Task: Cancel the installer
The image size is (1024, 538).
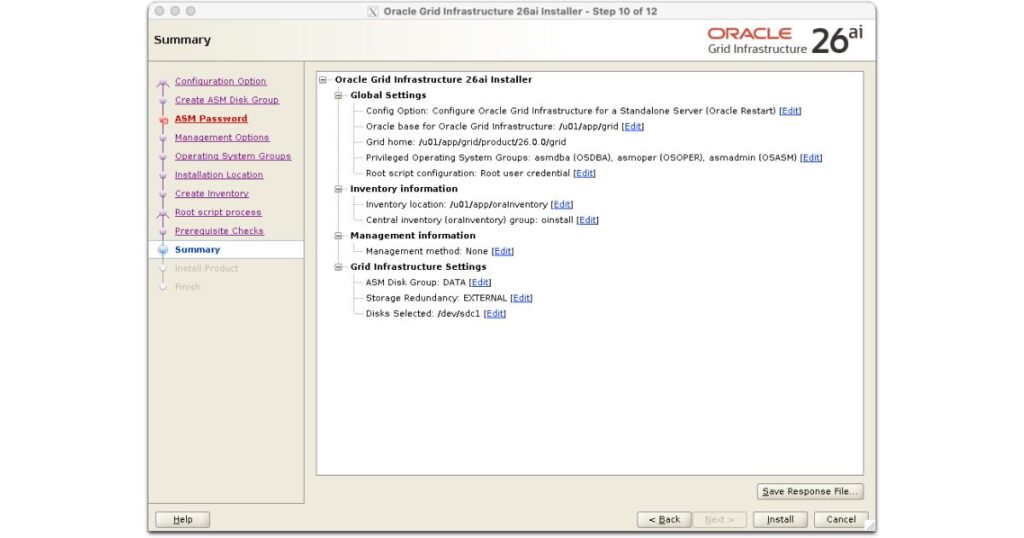Action: click(x=841, y=520)
